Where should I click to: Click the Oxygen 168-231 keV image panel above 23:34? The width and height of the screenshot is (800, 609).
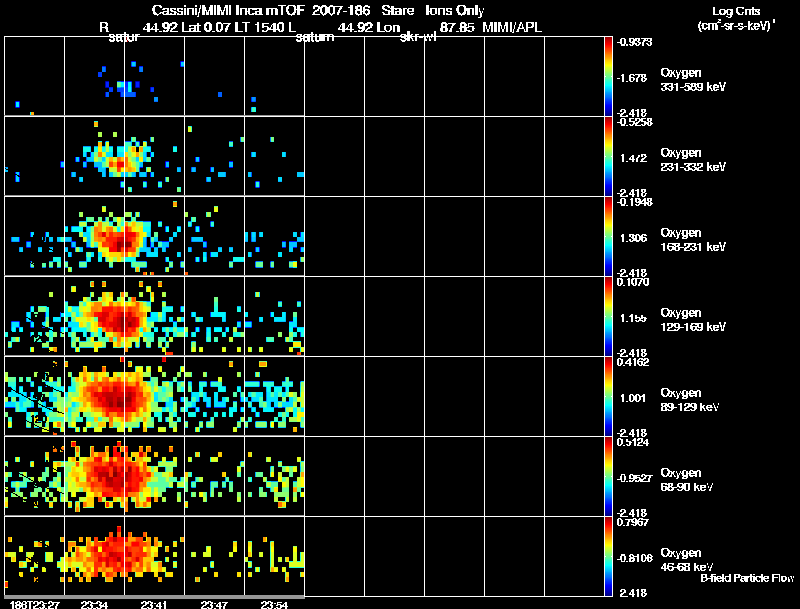pos(94,236)
